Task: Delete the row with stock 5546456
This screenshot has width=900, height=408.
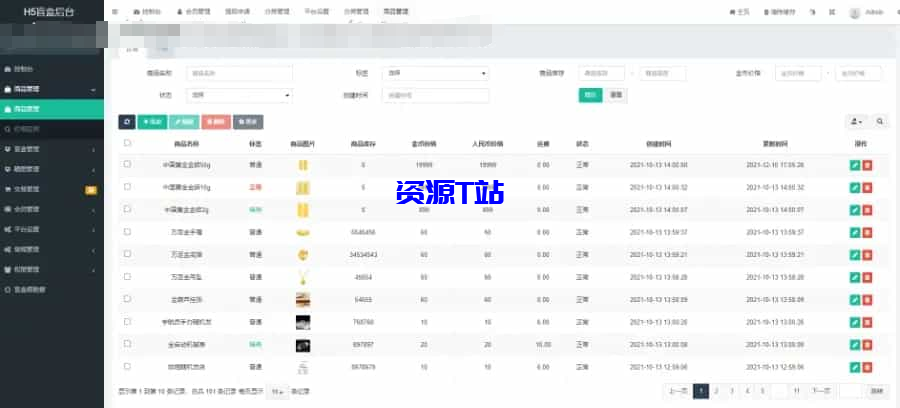Action: (867, 232)
